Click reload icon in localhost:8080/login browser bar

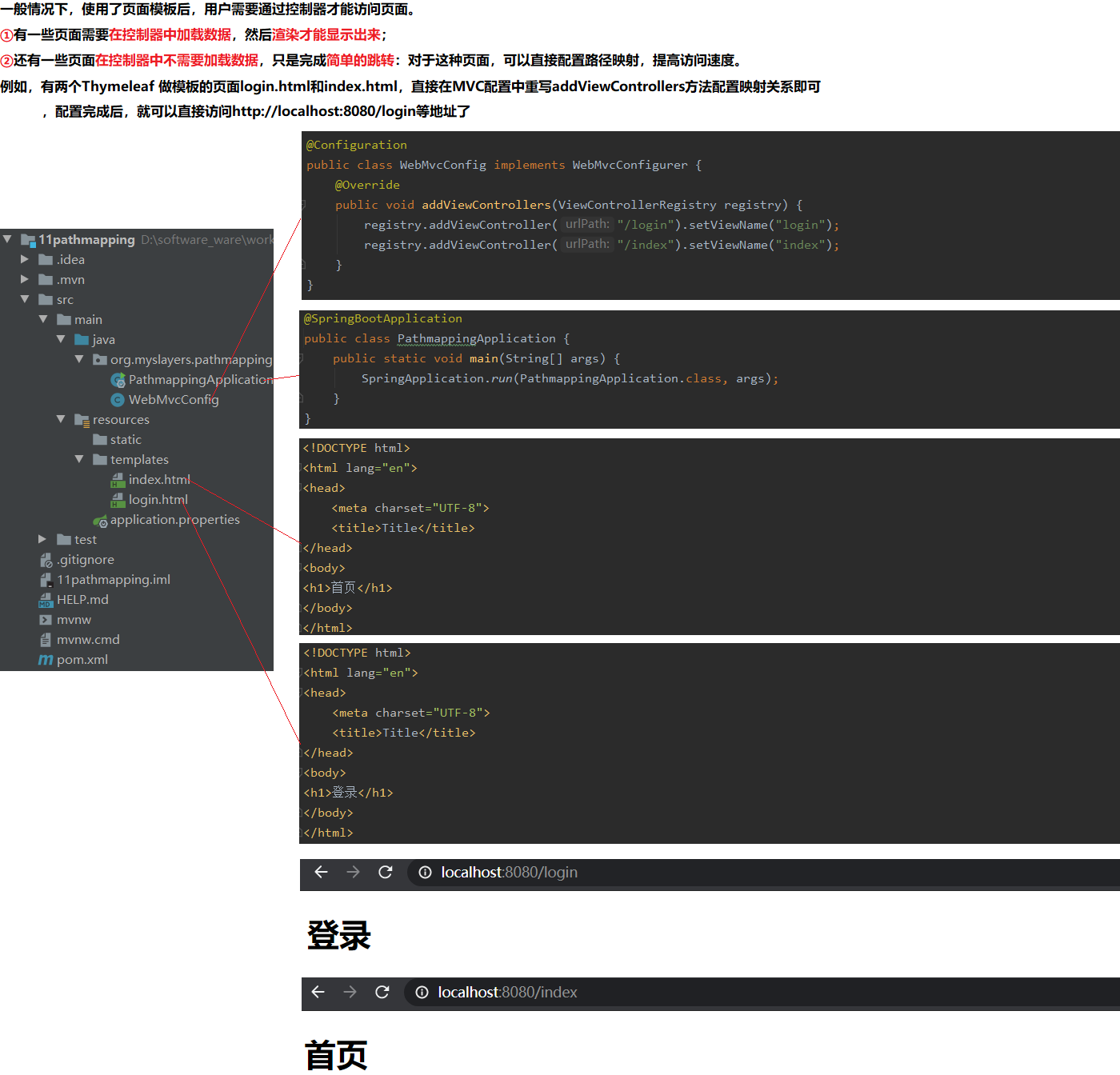click(386, 872)
